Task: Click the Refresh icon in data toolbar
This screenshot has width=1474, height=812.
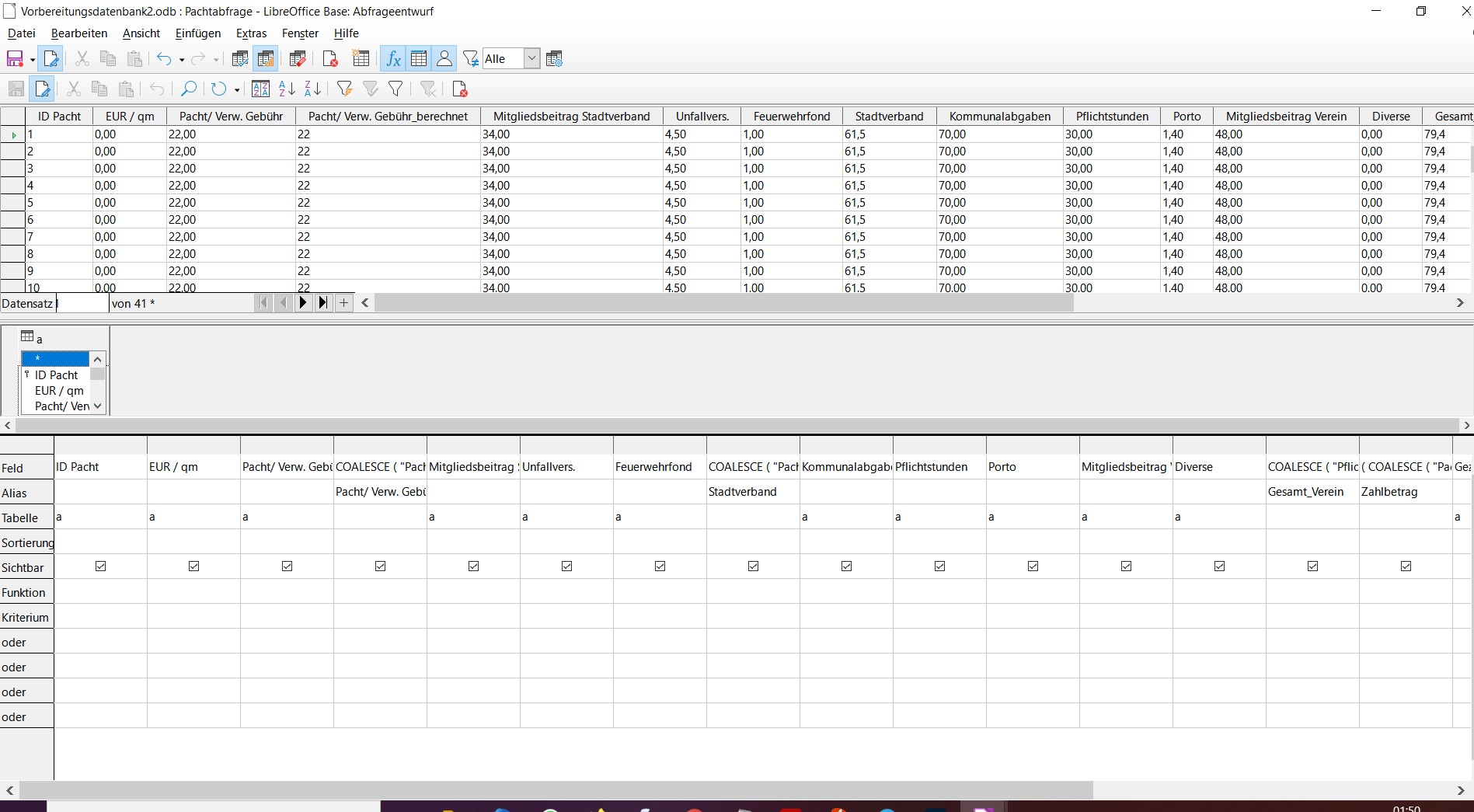Action: click(218, 89)
